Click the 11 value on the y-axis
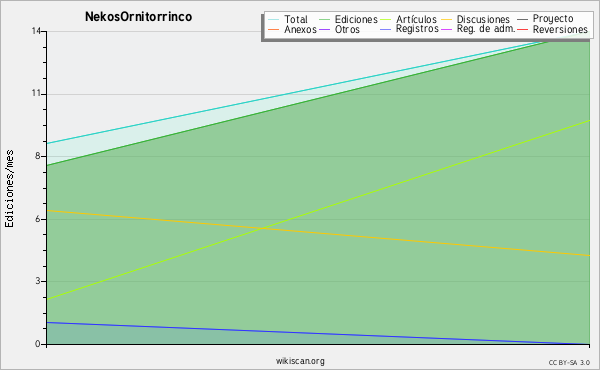The image size is (600, 370). tap(36, 93)
